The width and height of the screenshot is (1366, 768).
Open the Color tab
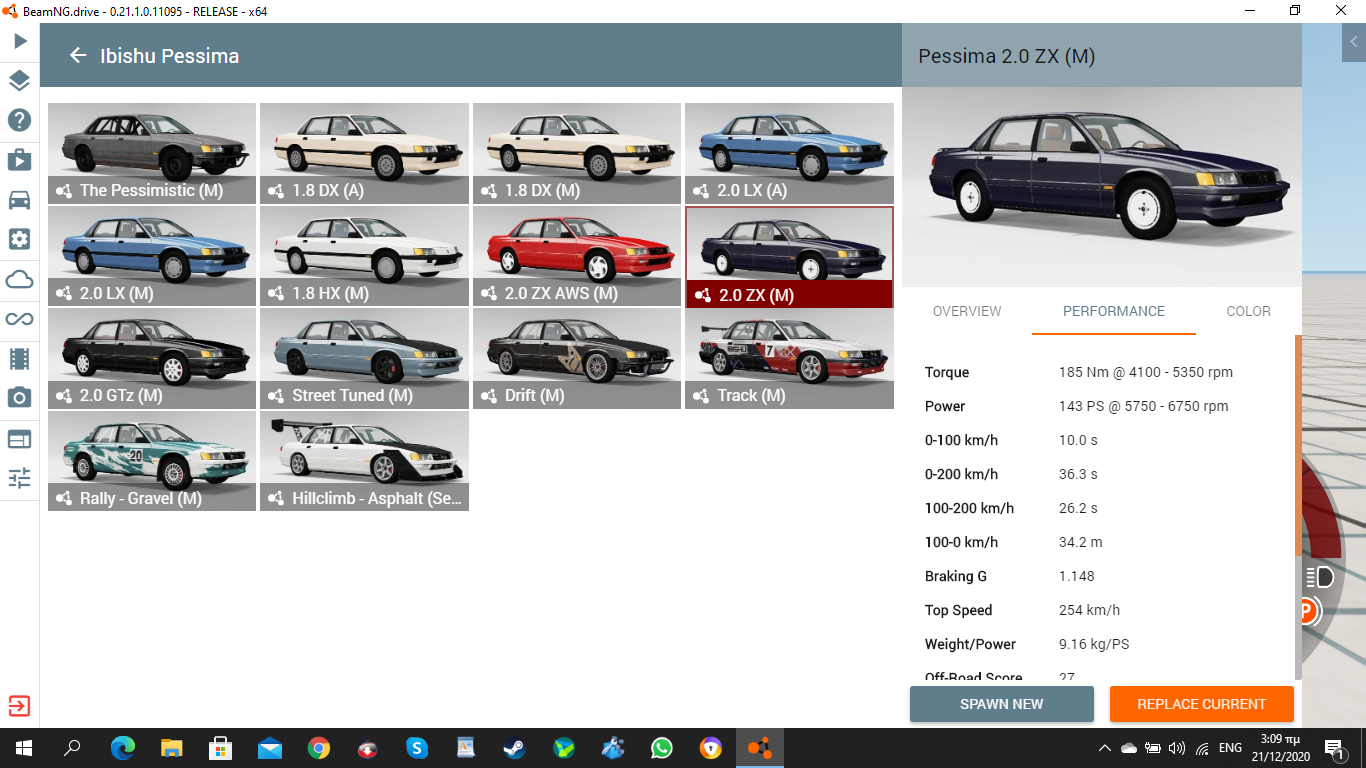tap(1248, 311)
